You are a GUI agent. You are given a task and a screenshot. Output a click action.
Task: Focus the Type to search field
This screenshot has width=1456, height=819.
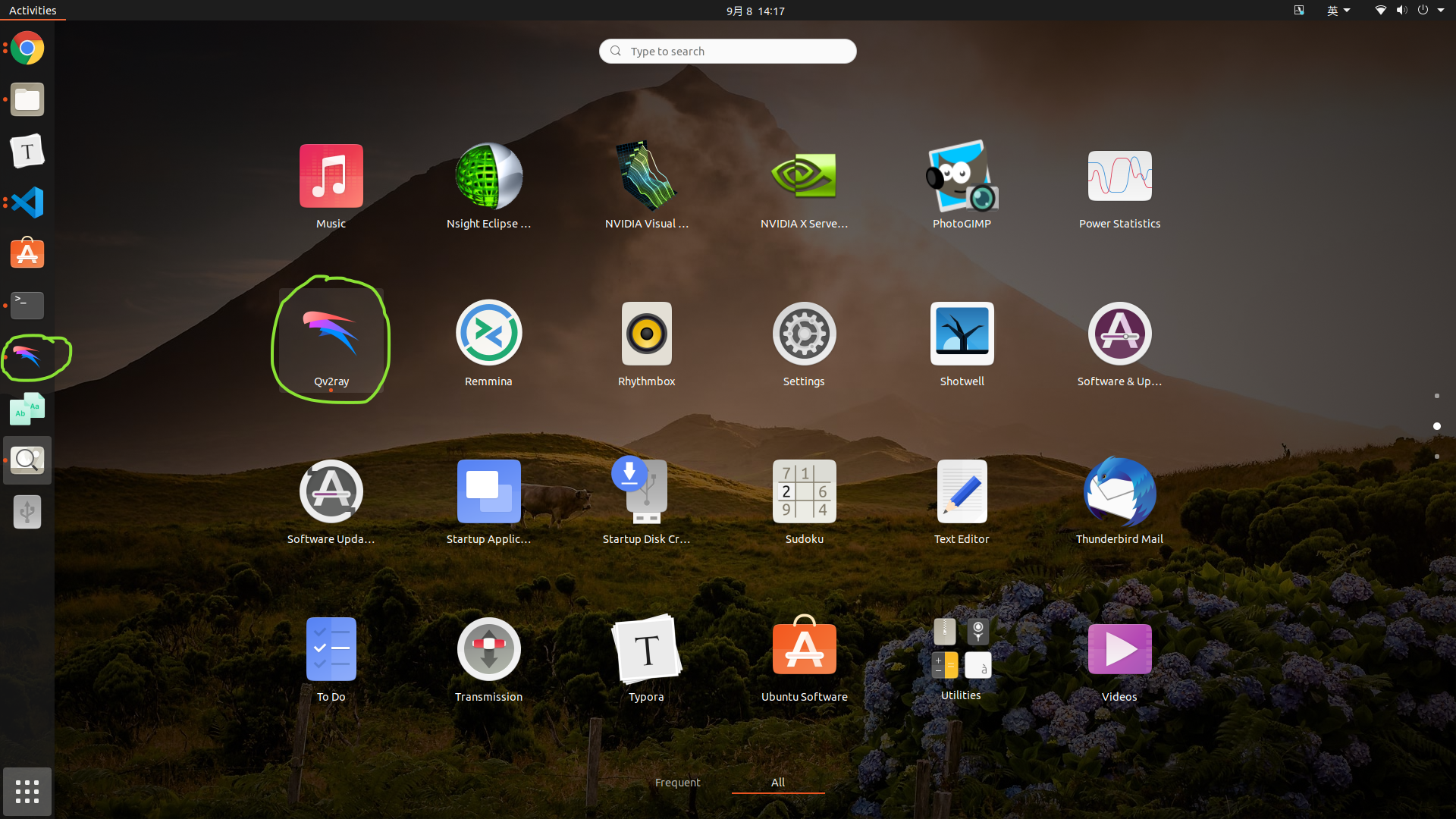pos(728,51)
